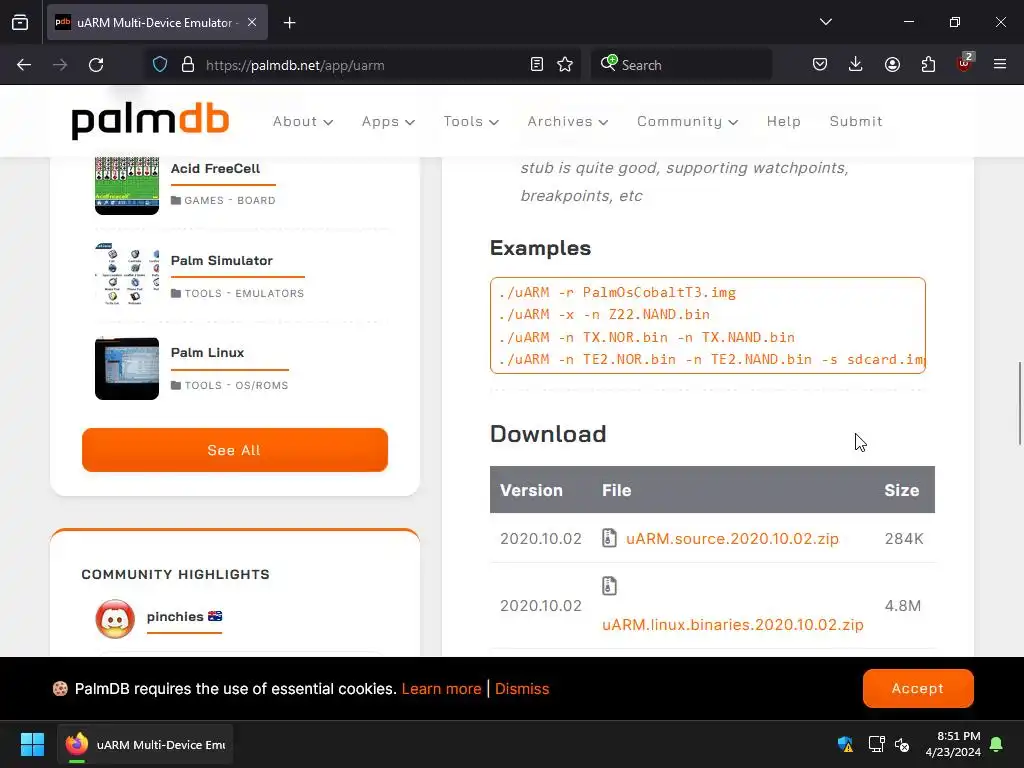Open the Palm Simulator app link
This screenshot has height=768, width=1024.
tap(222, 261)
